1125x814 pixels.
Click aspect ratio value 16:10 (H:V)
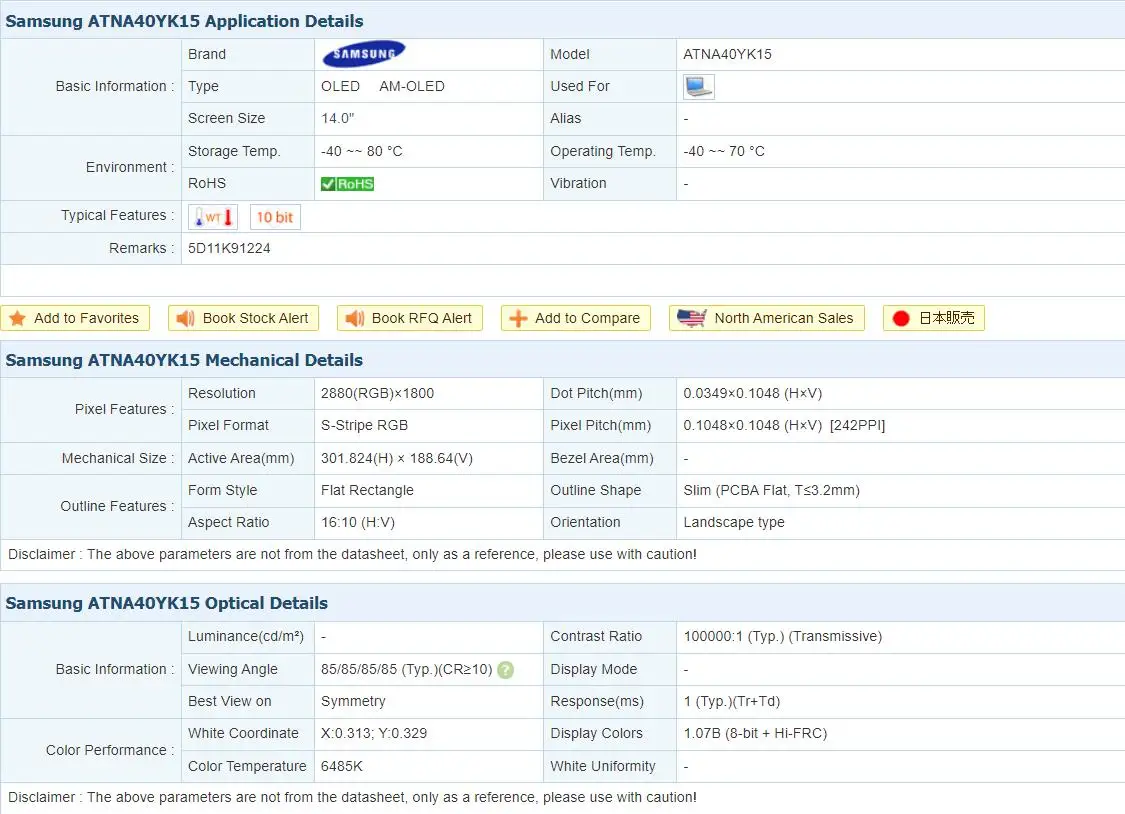tap(358, 523)
